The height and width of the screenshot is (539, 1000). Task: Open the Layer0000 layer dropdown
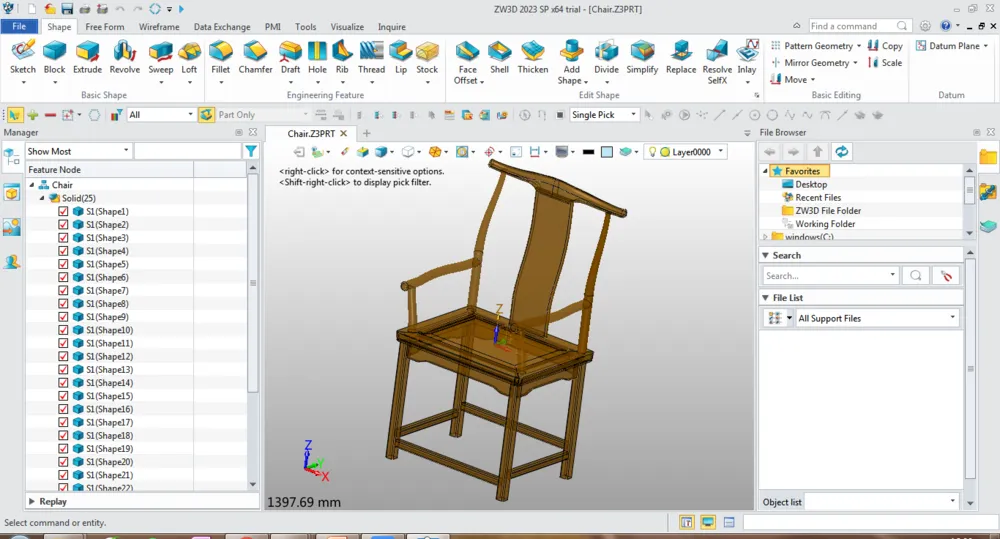pos(721,152)
